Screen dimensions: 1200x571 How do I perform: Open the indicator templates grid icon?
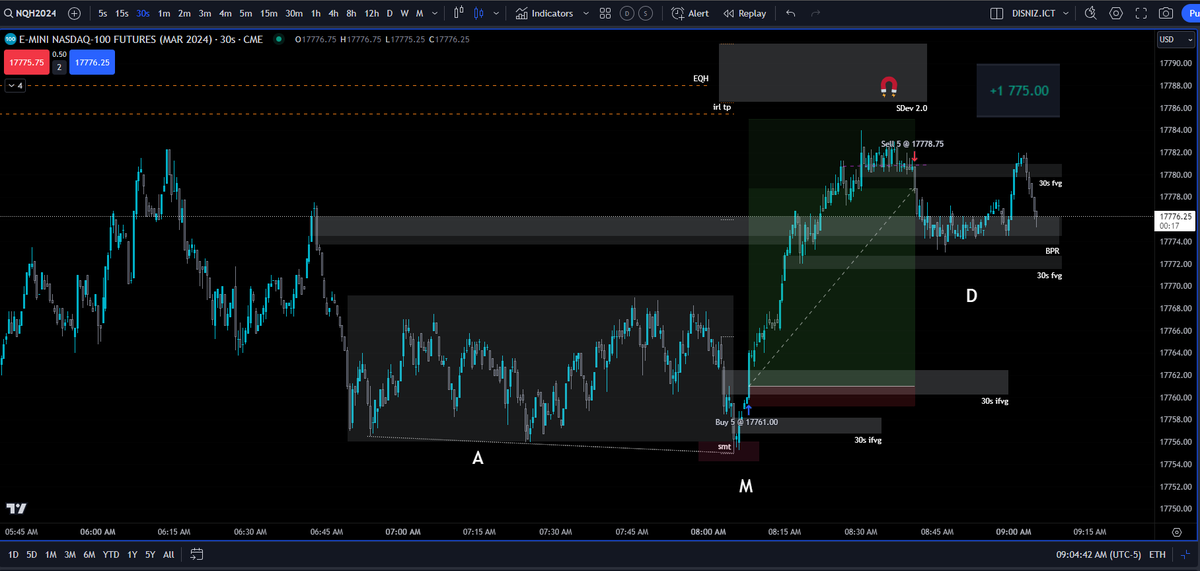[605, 13]
